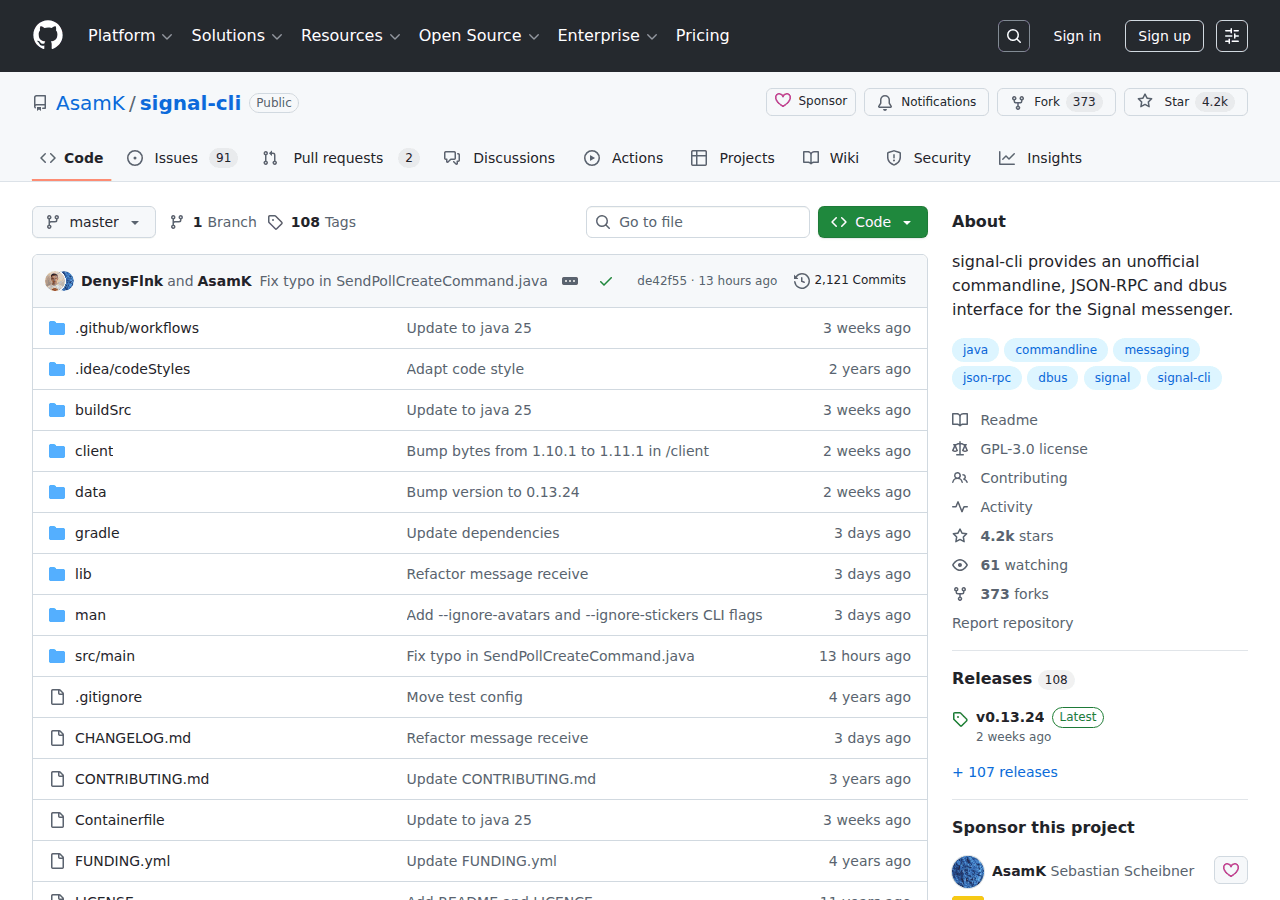Open the command palette icon top right
The image size is (1280, 900).
click(x=1231, y=35)
